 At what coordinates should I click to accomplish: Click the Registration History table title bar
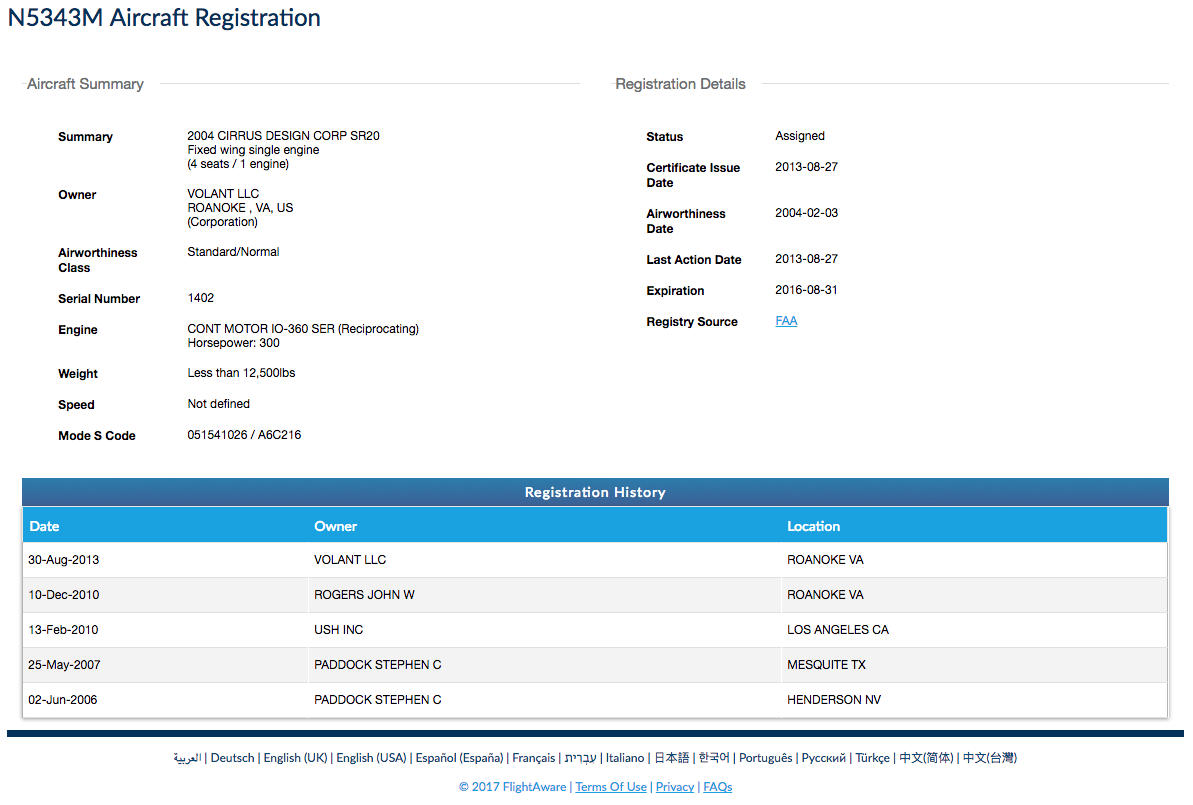click(595, 492)
